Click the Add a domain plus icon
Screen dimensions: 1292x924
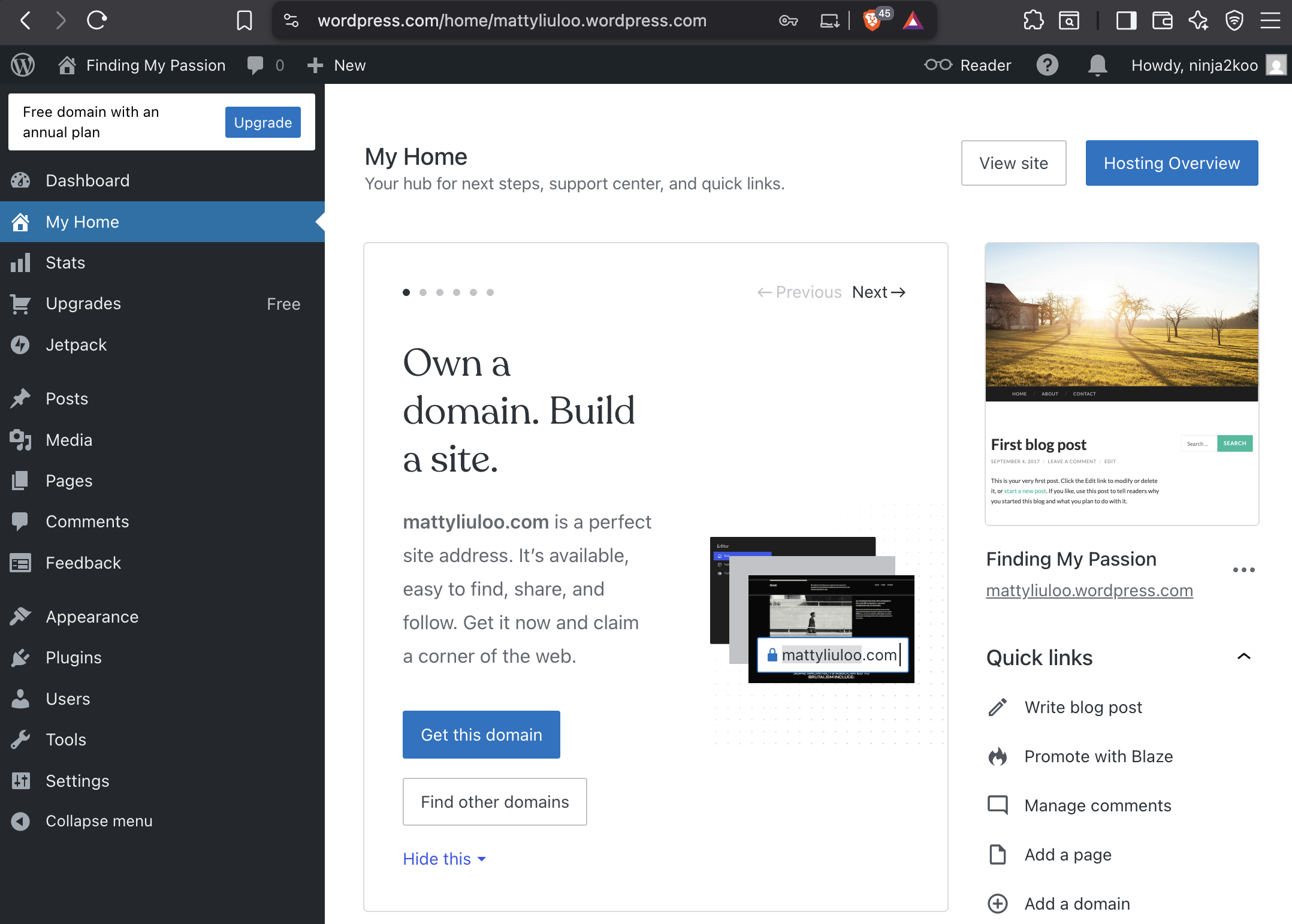click(x=998, y=904)
